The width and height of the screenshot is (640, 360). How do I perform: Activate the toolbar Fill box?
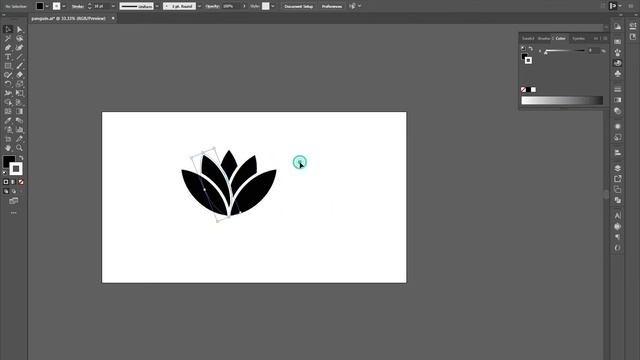tap(8, 161)
